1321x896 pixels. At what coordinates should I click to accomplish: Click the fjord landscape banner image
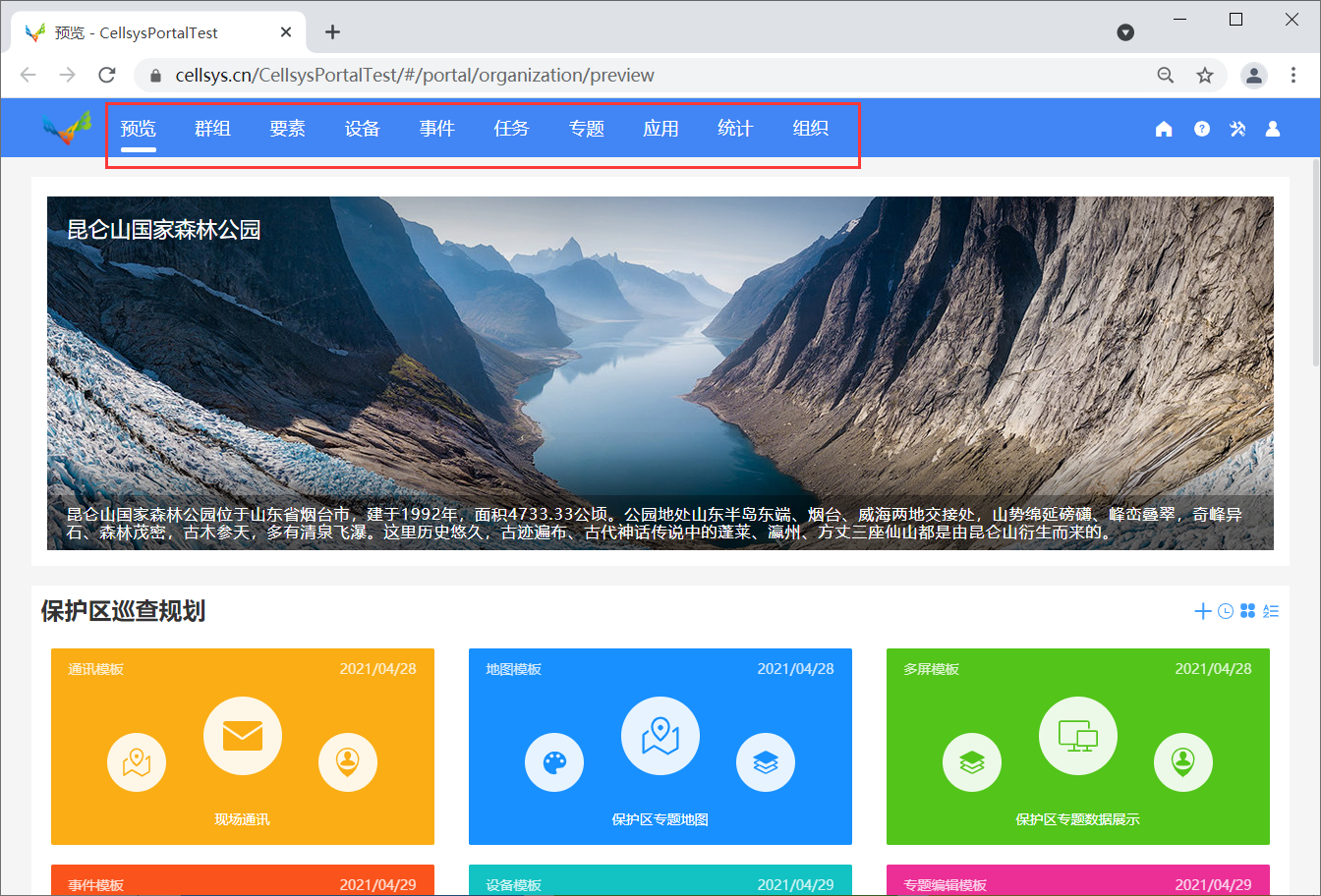pos(660,373)
